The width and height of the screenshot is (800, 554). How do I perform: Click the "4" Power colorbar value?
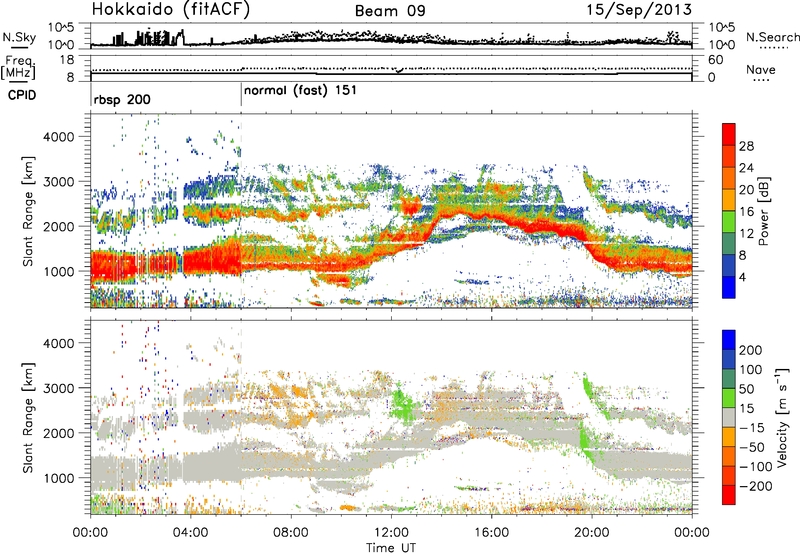[x=743, y=277]
